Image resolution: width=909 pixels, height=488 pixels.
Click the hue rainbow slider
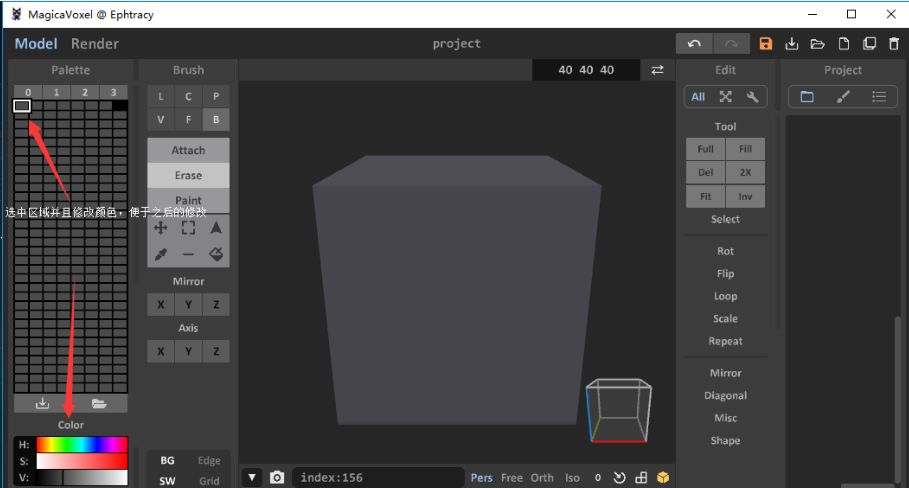(82, 445)
